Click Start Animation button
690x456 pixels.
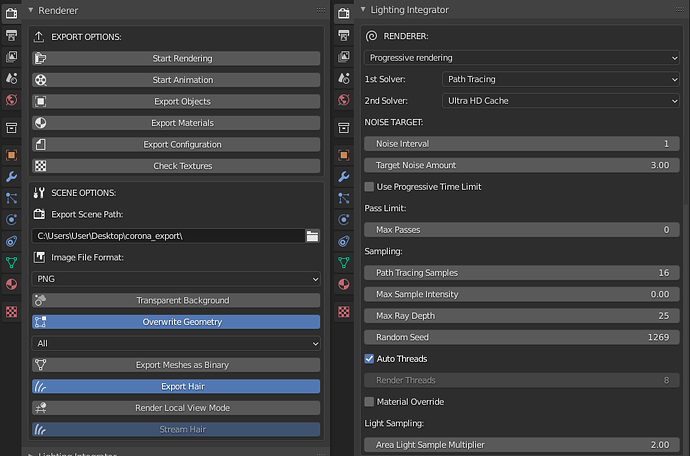coord(176,80)
